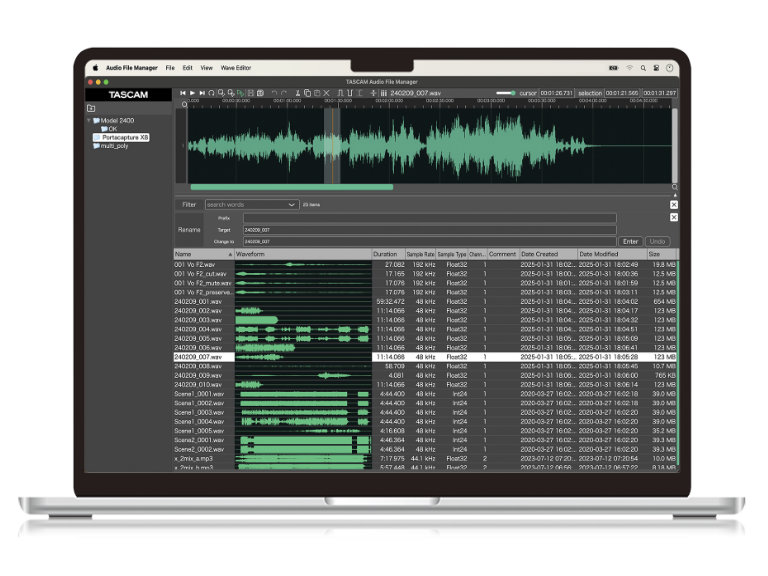Click the cursor time field 00:01:26.731
This screenshot has height=576, width=768.
556,93
